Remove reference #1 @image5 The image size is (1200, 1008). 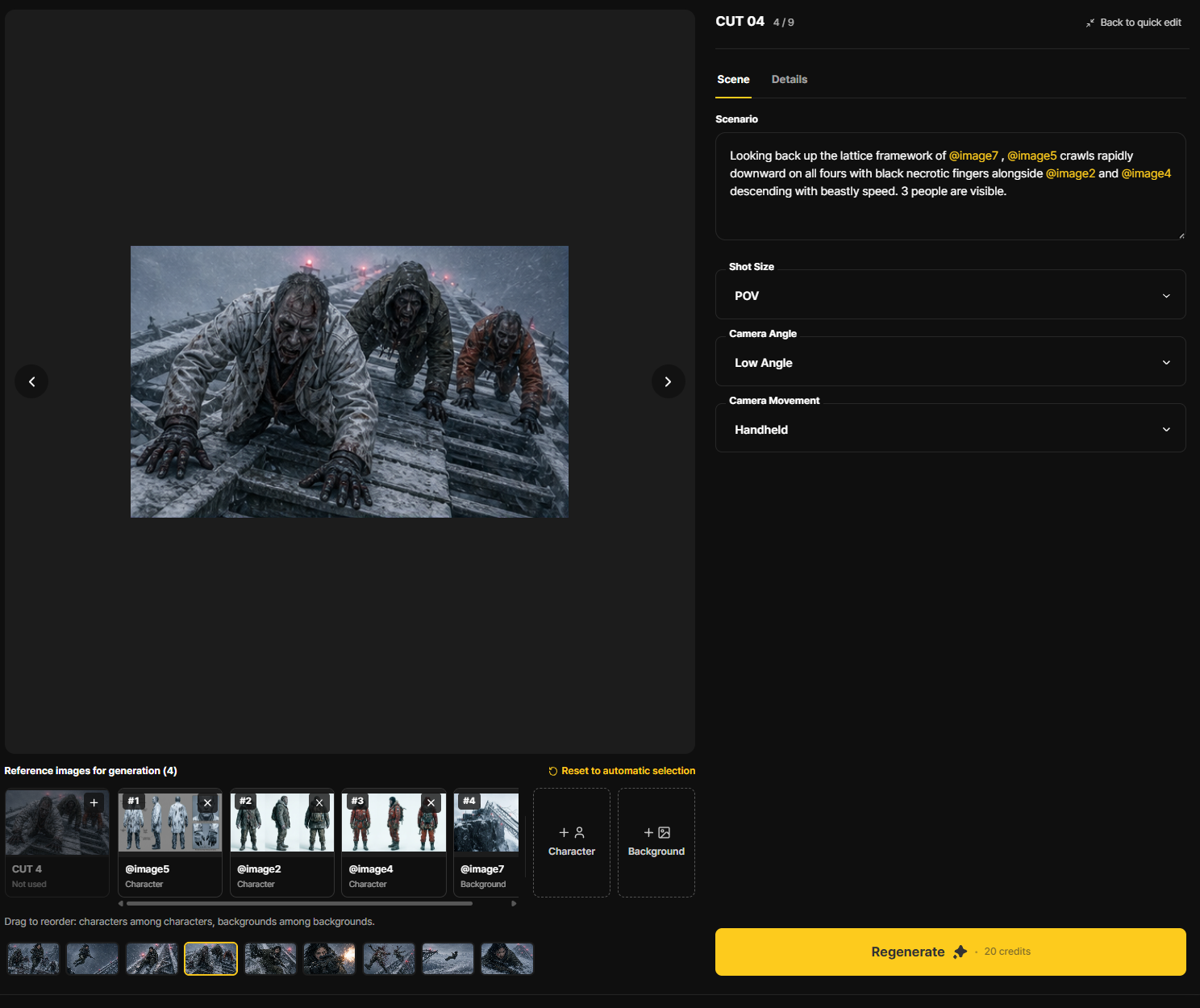point(207,802)
